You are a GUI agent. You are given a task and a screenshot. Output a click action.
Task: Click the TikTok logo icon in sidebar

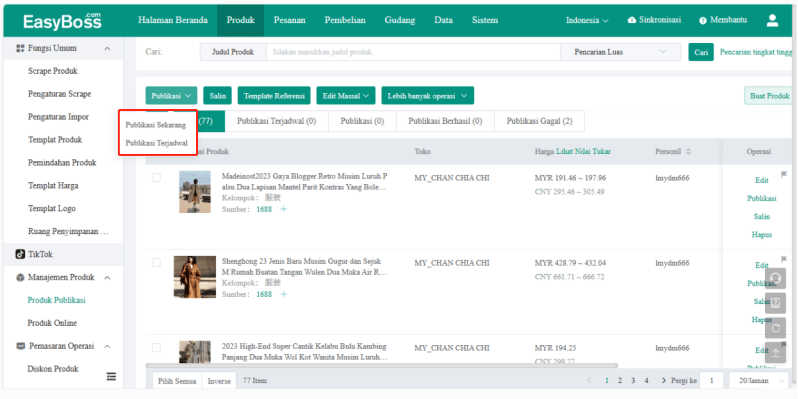pyautogui.click(x=20, y=254)
